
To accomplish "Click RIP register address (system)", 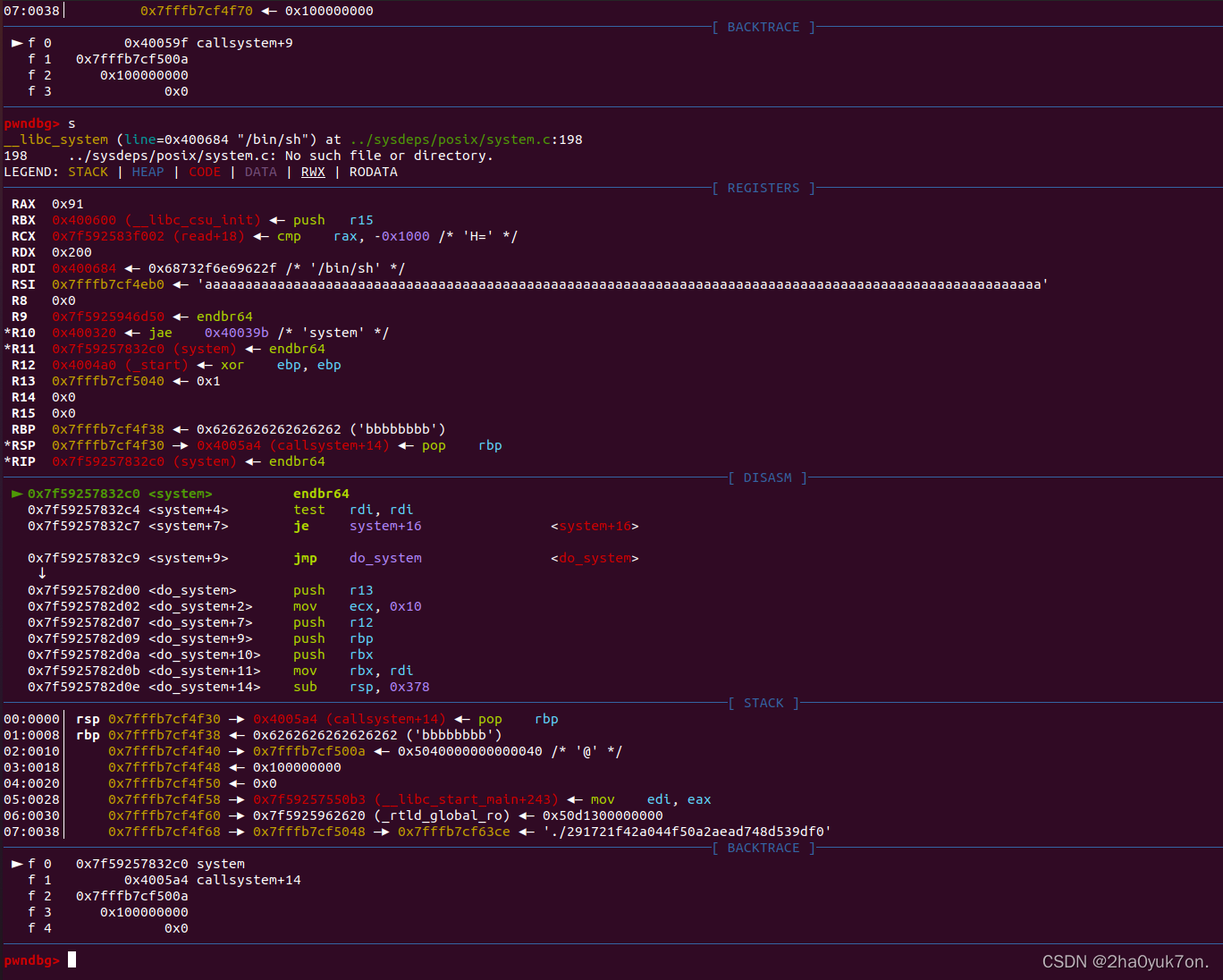I will click(x=144, y=461).
